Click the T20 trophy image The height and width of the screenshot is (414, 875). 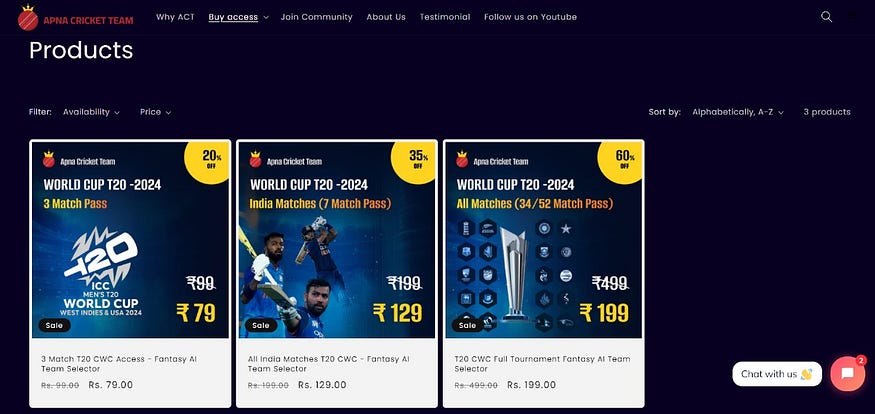click(x=514, y=273)
